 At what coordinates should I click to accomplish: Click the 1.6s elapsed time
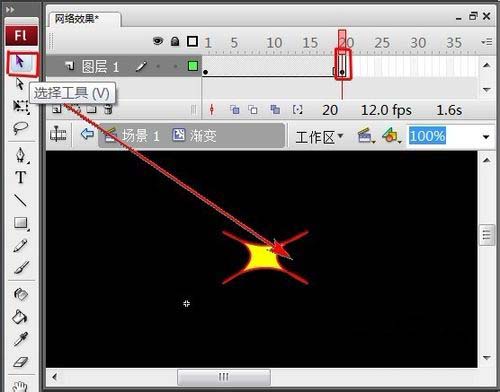[449, 110]
